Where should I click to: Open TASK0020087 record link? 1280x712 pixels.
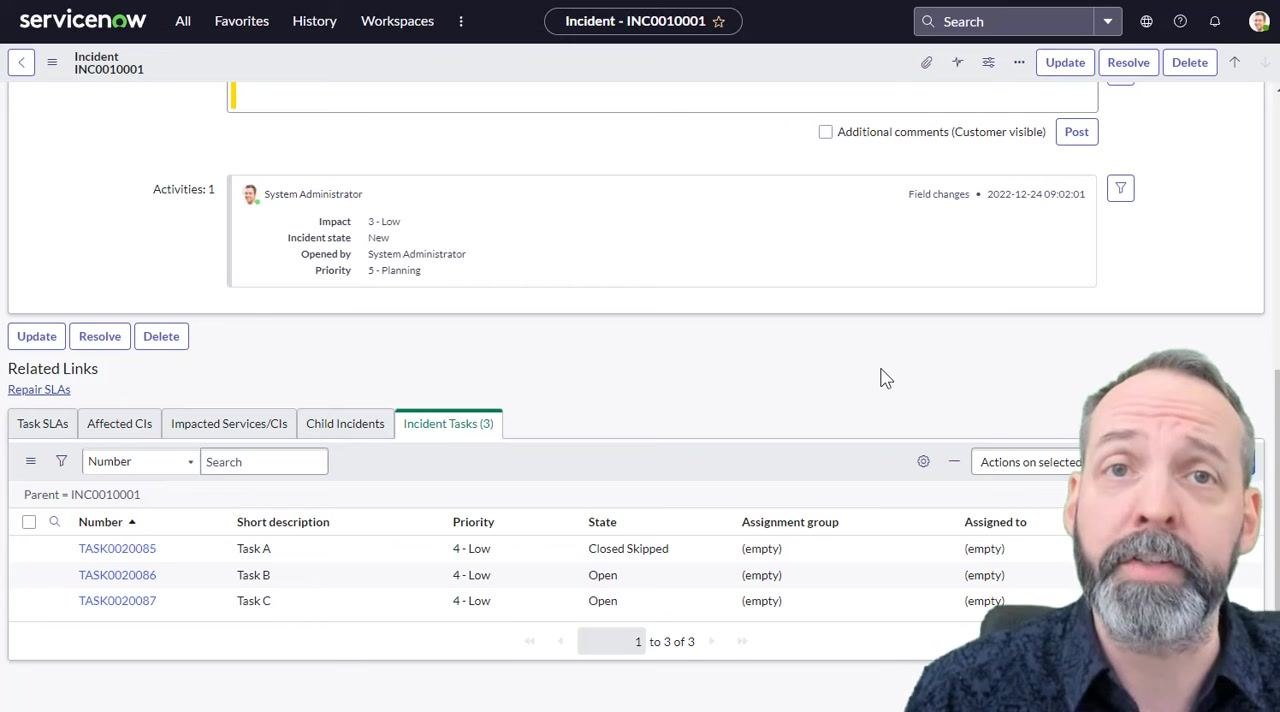[117, 601]
